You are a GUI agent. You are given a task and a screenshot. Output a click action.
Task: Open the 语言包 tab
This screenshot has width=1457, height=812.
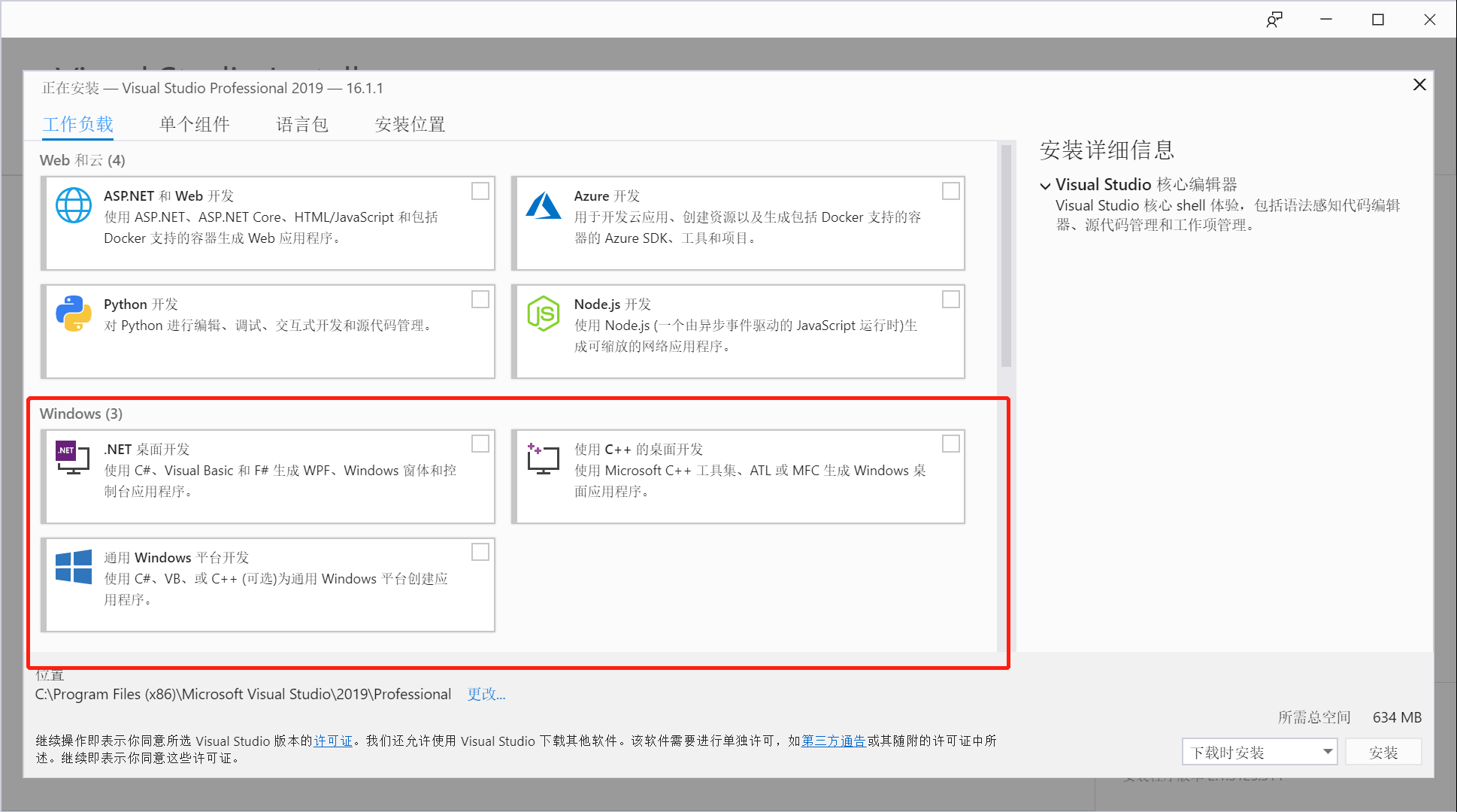click(302, 124)
